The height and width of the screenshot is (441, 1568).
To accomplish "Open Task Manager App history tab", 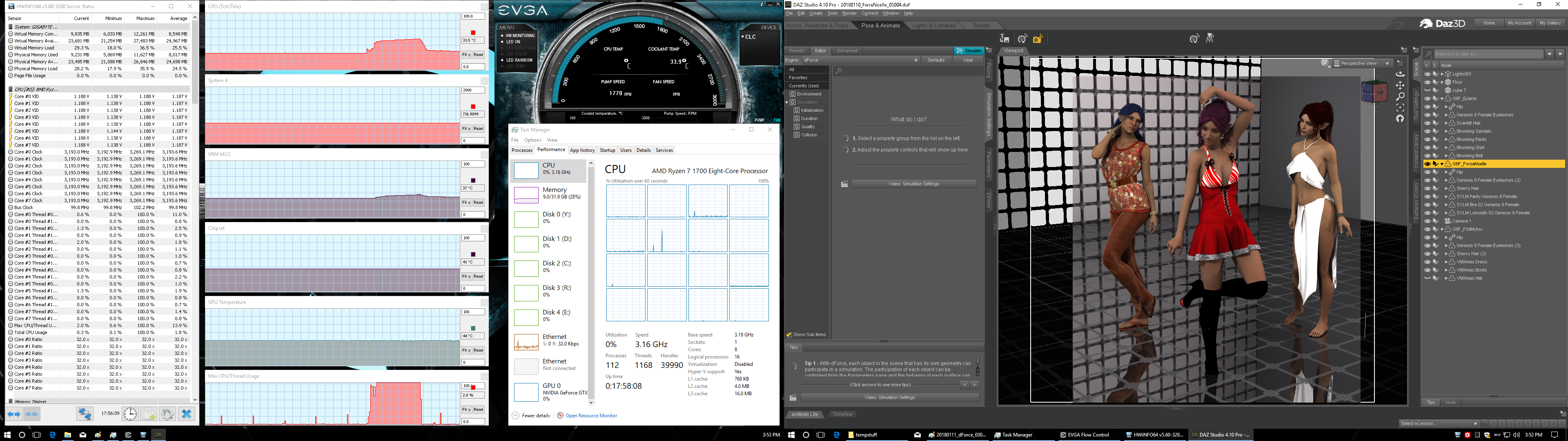I will [x=582, y=150].
